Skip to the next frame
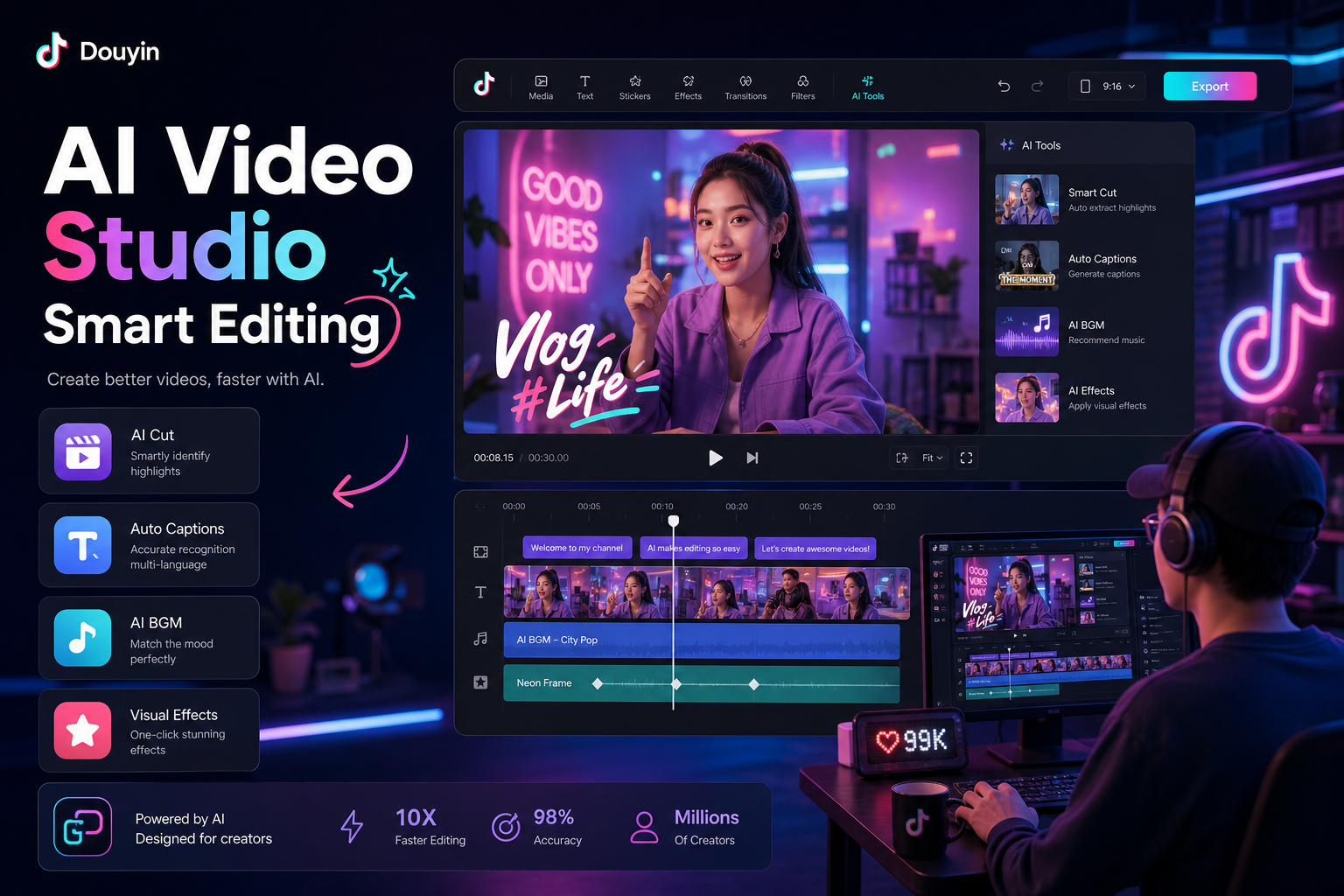The width and height of the screenshot is (1344, 896). [752, 458]
